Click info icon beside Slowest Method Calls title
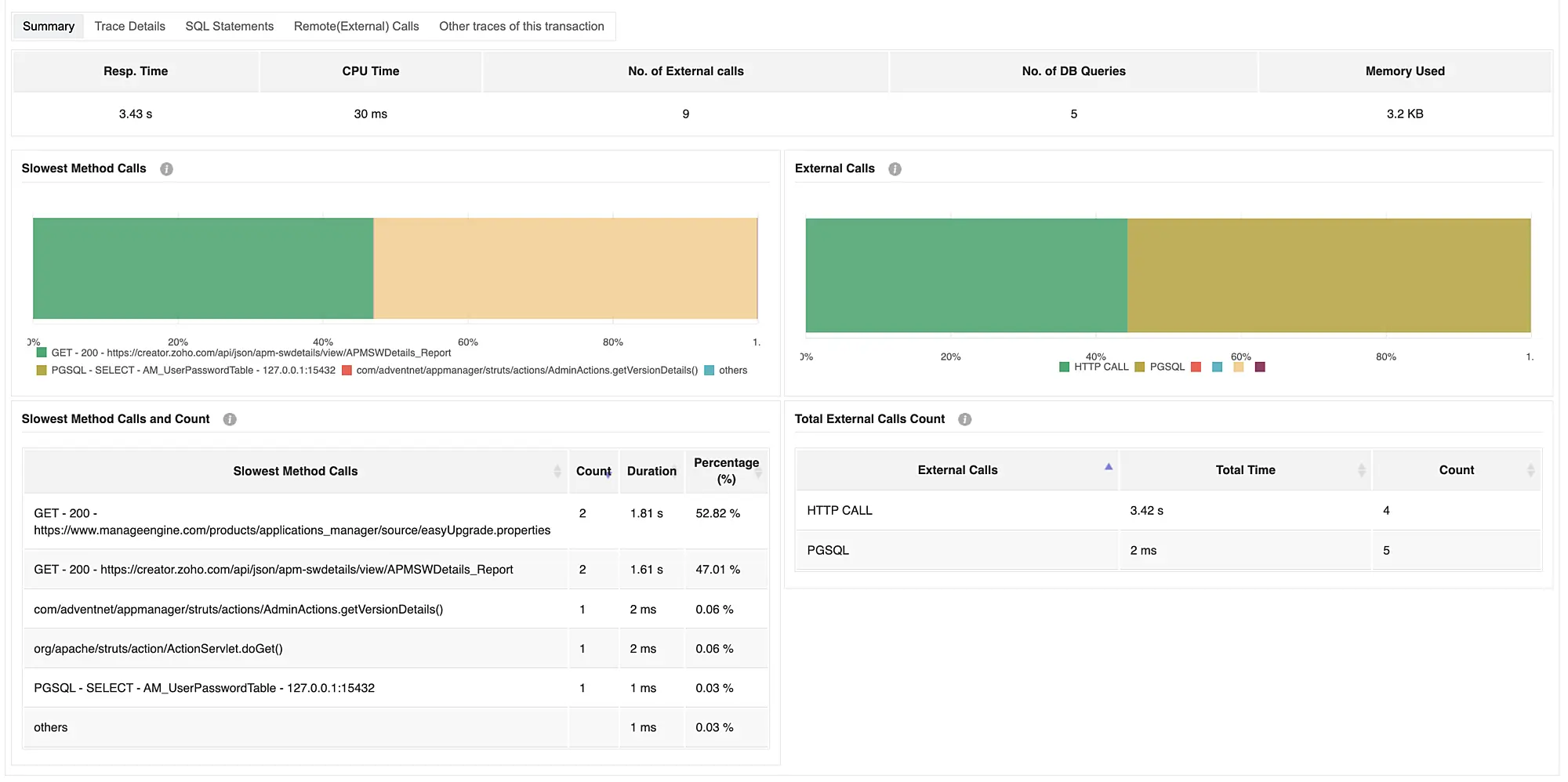Screen dimensions: 1568x782 [166, 168]
